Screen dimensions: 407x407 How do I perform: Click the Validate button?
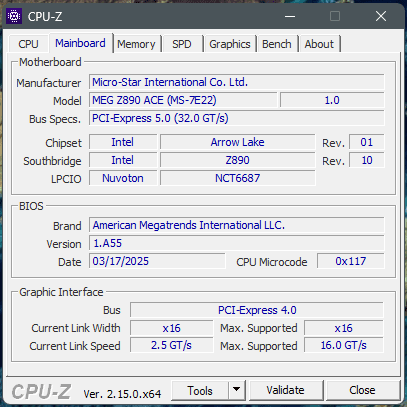click(x=286, y=390)
